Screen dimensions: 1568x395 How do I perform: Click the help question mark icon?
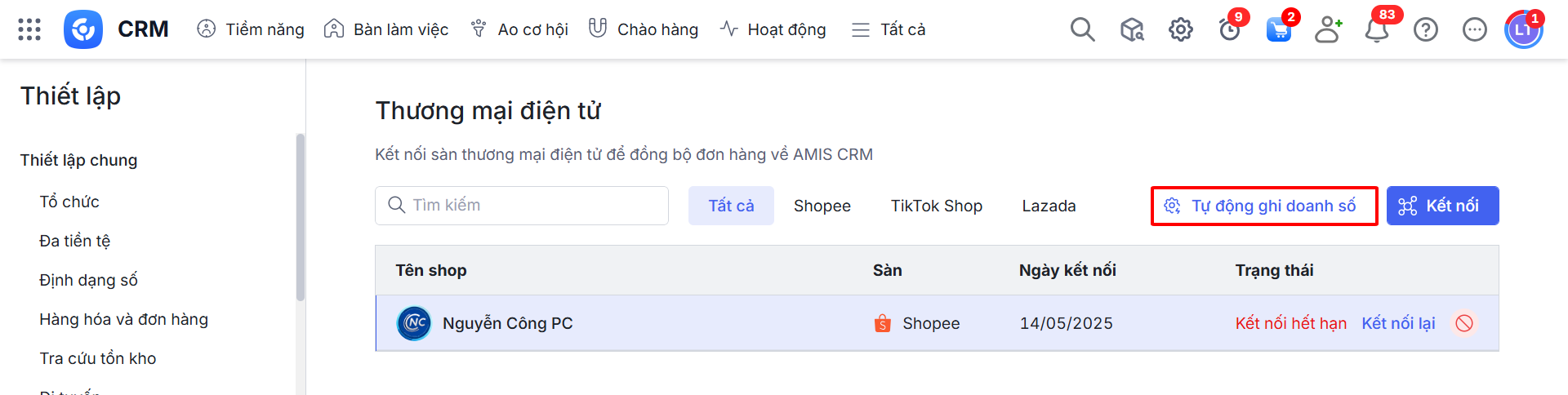click(x=1426, y=30)
